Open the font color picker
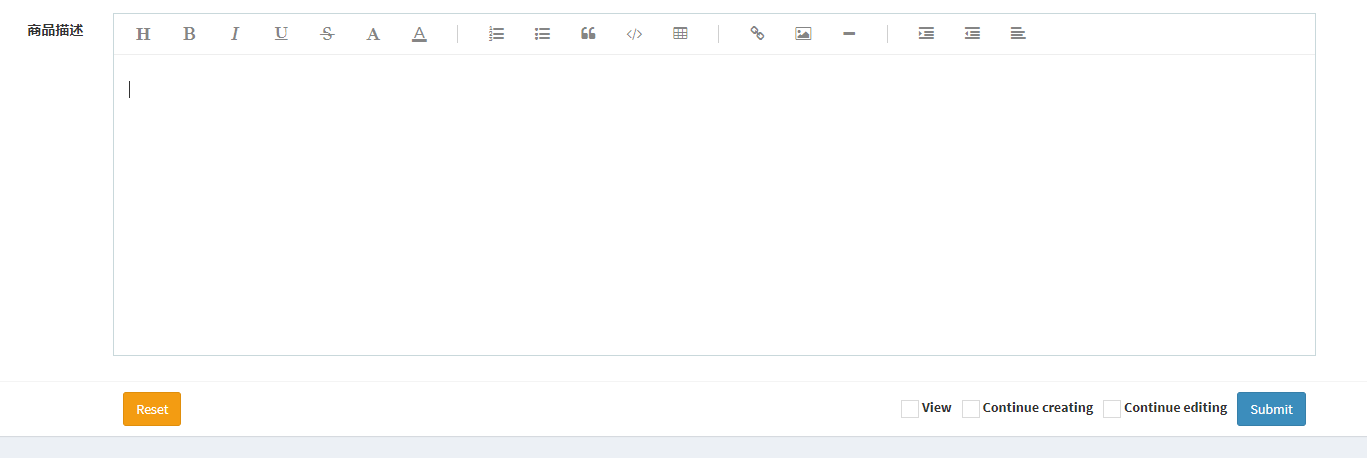1367x458 pixels. click(x=373, y=34)
